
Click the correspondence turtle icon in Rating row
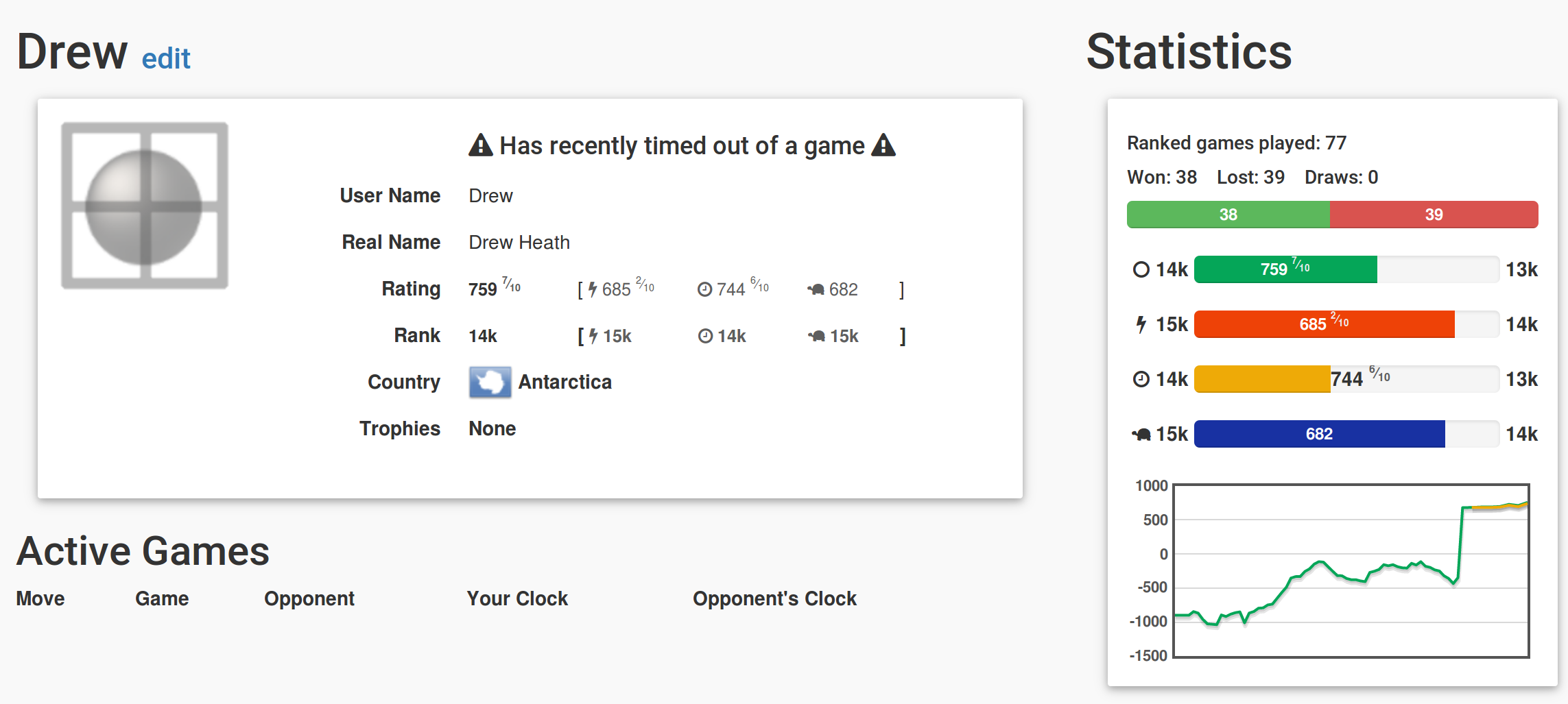click(x=816, y=290)
